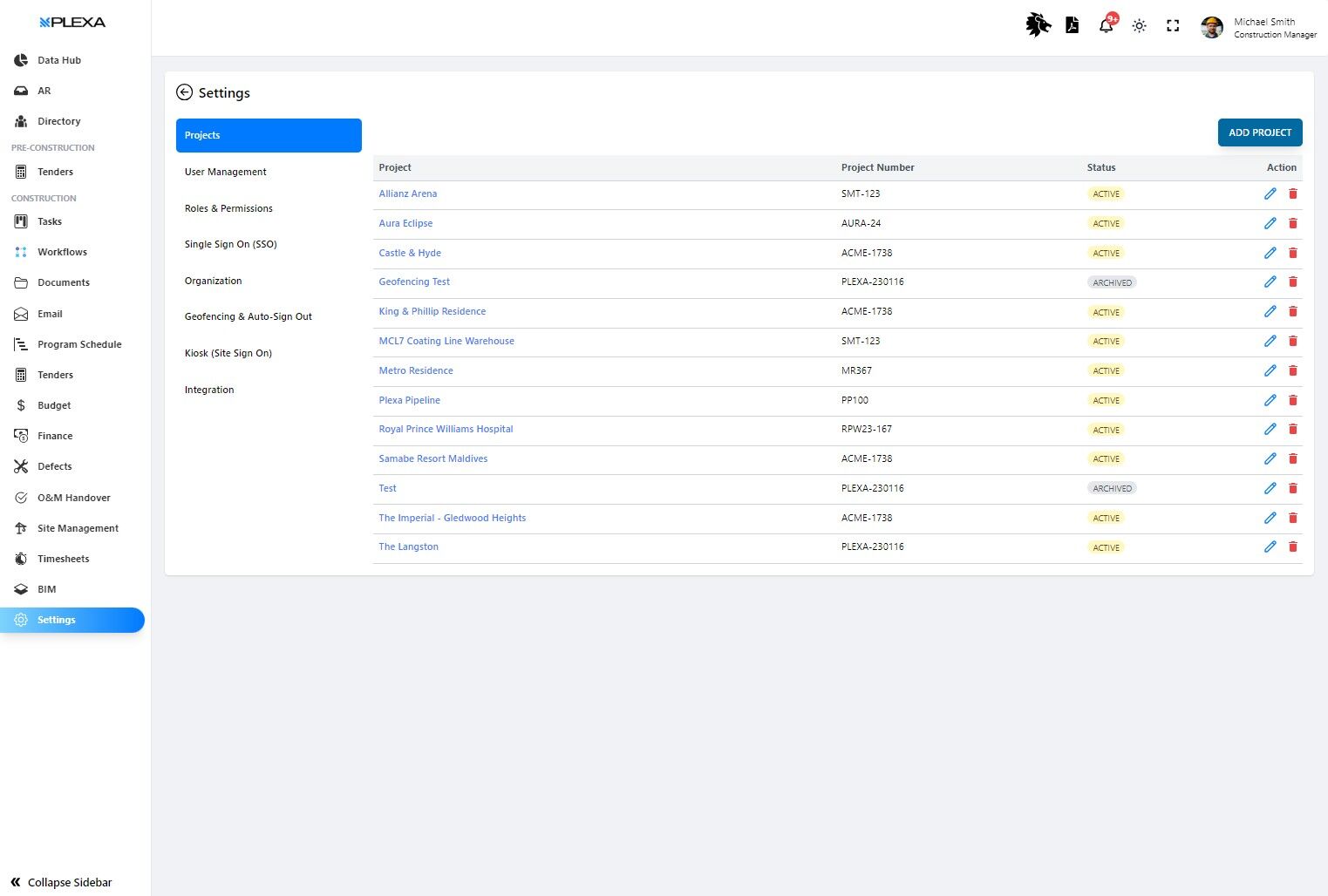
Task: Enter fullscreen mode
Action: click(1173, 25)
